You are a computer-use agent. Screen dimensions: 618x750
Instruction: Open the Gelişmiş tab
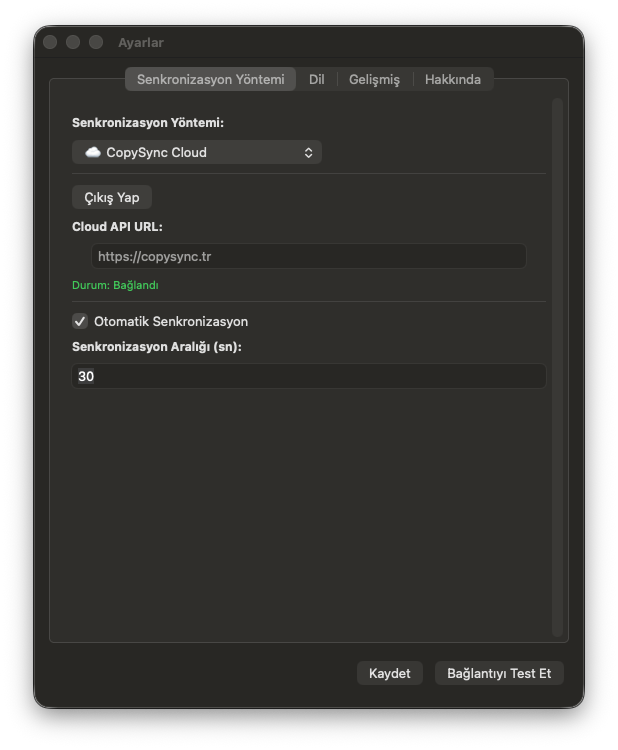pyautogui.click(x=375, y=79)
